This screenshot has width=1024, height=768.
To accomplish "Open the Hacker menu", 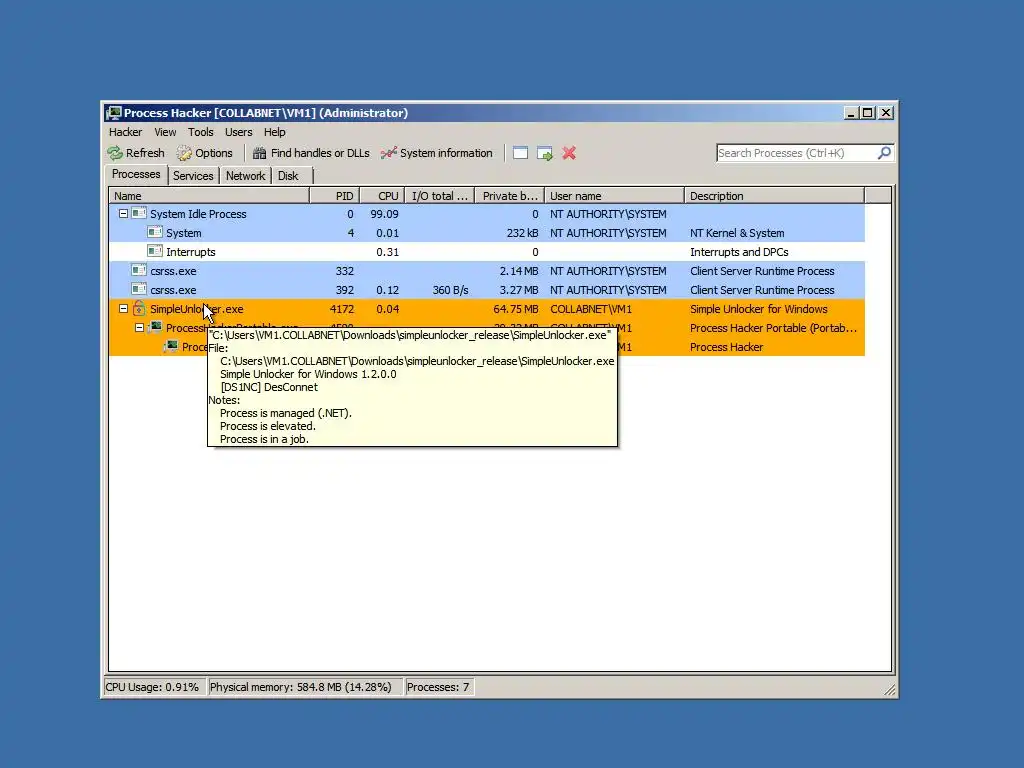I will coord(125,132).
